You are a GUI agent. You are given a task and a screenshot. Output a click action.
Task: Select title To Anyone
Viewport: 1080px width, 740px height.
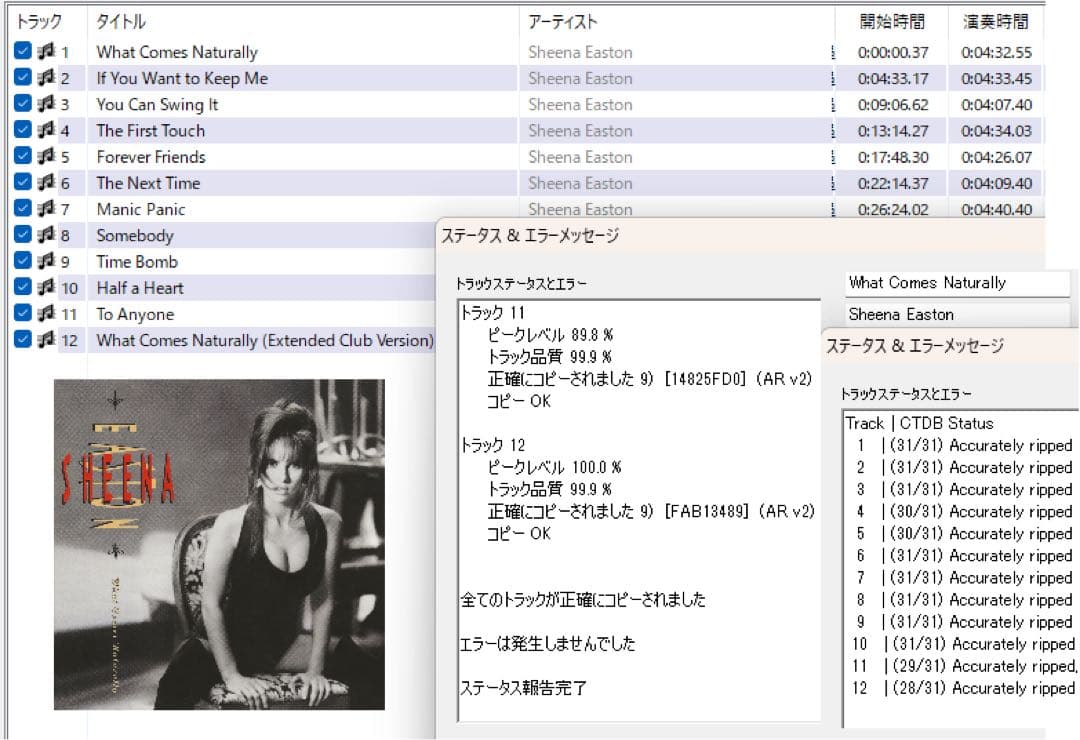click(x=135, y=314)
